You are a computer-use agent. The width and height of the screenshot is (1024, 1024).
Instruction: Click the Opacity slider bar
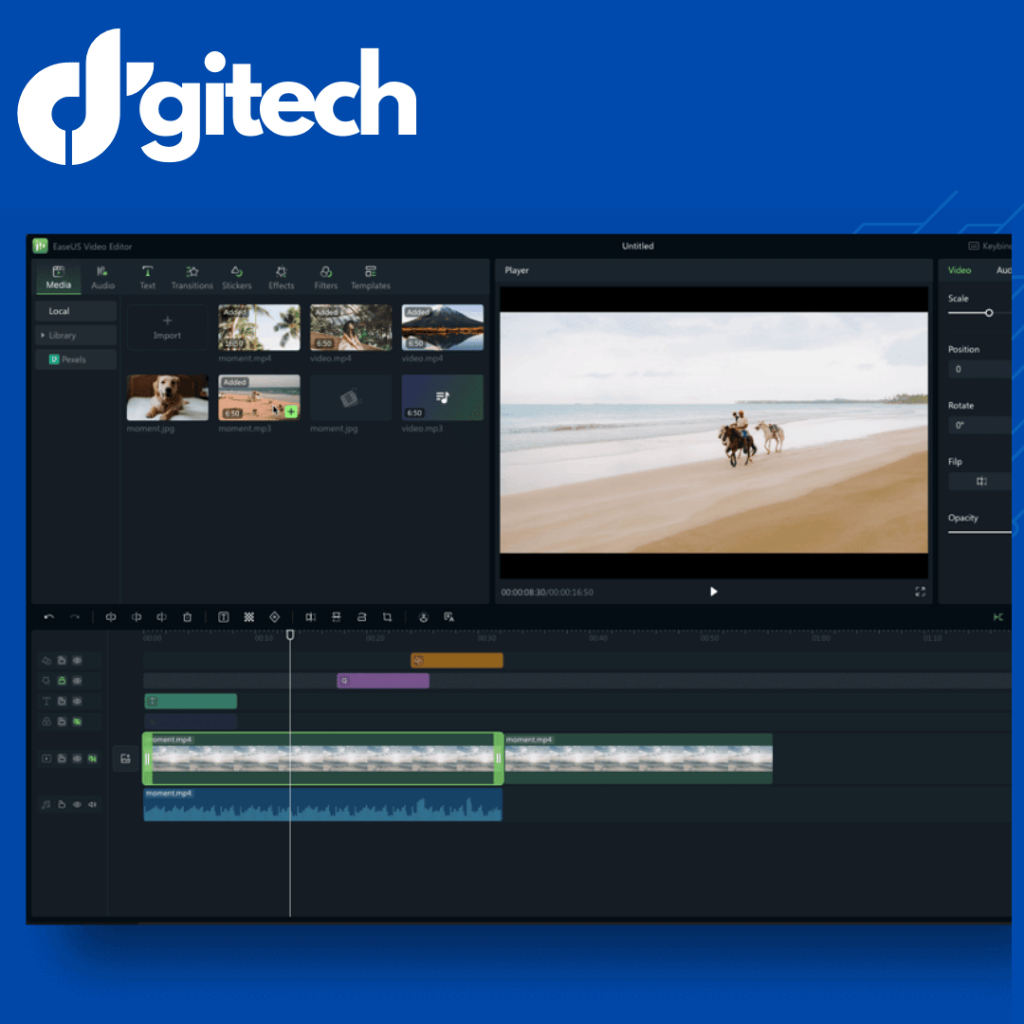pos(980,532)
